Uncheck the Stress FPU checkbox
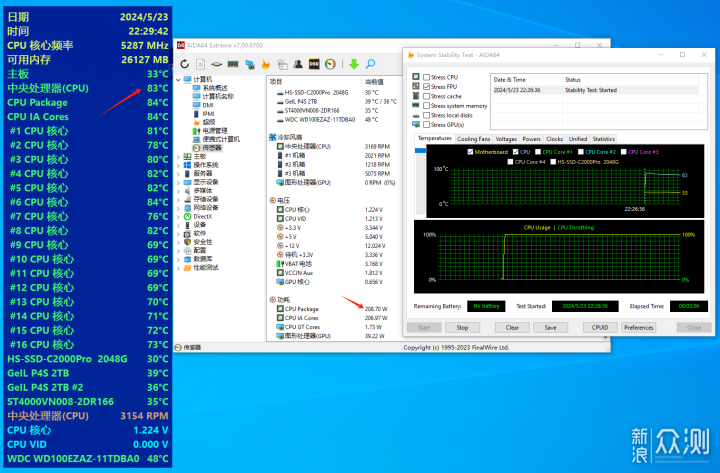720x473 pixels. pyautogui.click(x=427, y=86)
